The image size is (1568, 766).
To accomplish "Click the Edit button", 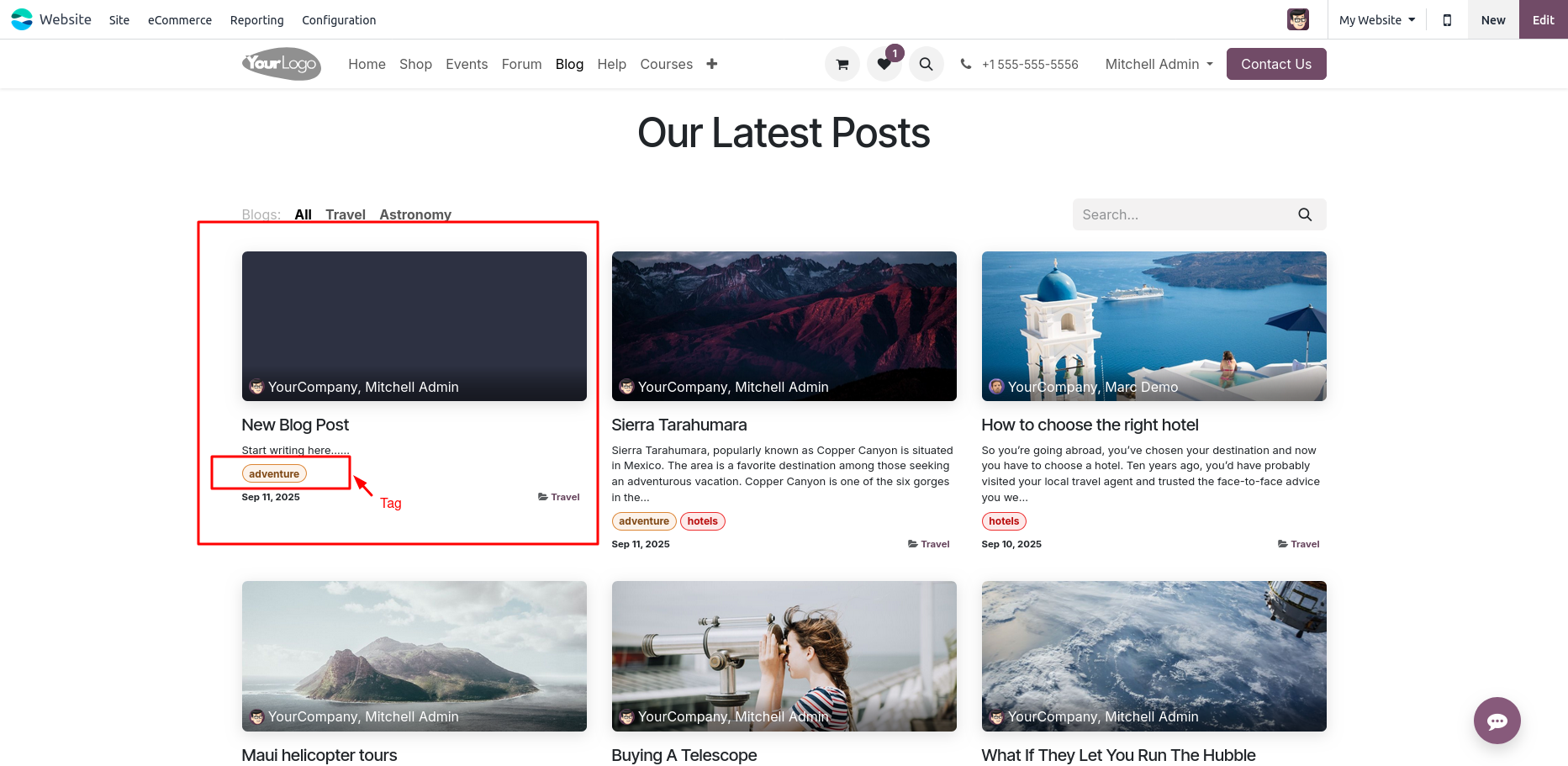I will 1543,19.
